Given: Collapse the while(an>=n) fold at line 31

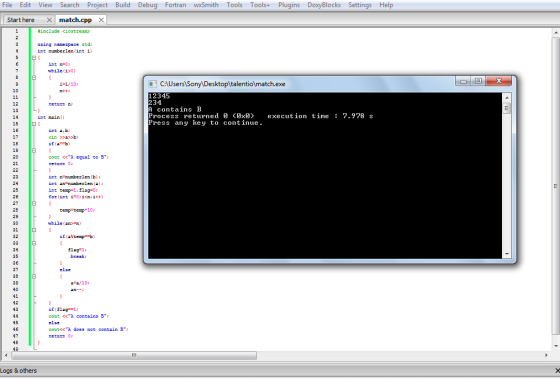Looking at the screenshot, I should coord(34,230).
